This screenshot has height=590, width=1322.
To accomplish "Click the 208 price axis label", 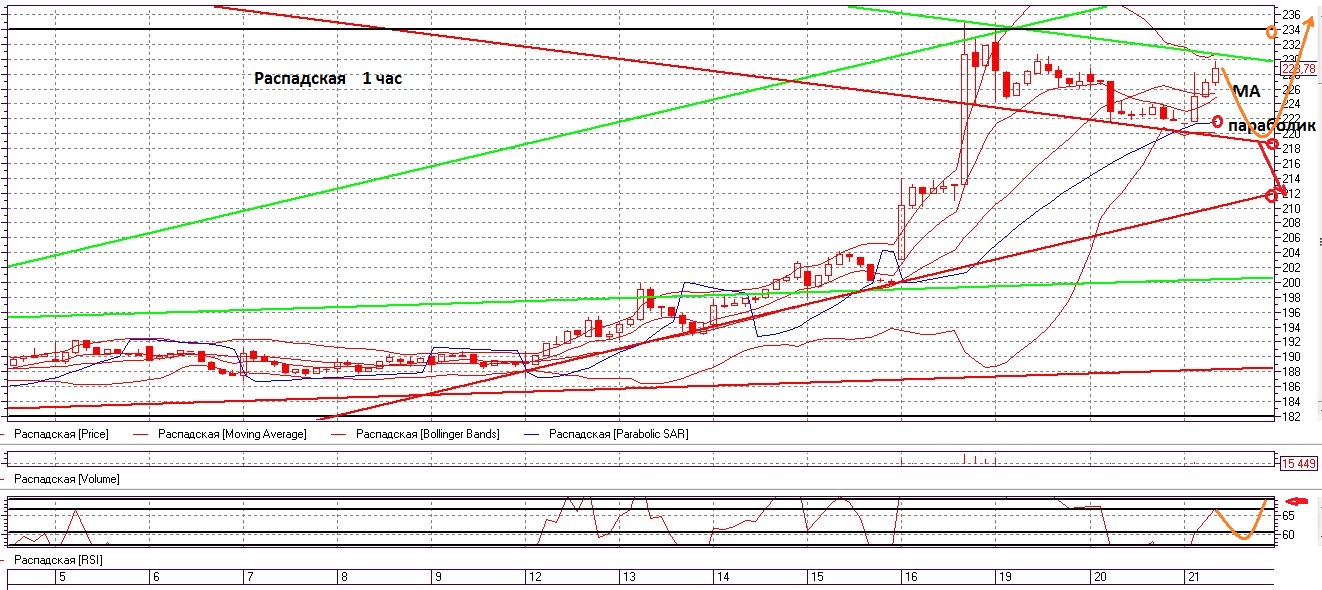I will [1290, 223].
